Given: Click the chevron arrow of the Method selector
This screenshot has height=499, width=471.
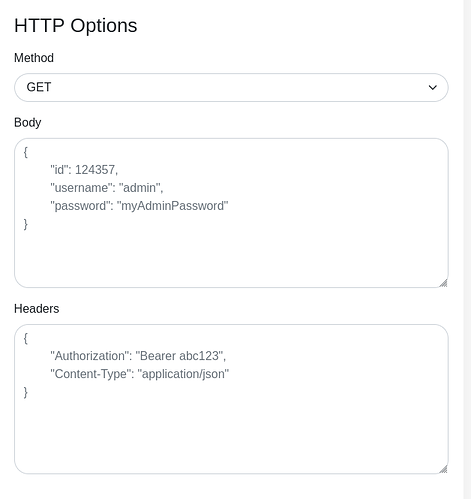Looking at the screenshot, I should [x=433, y=87].
